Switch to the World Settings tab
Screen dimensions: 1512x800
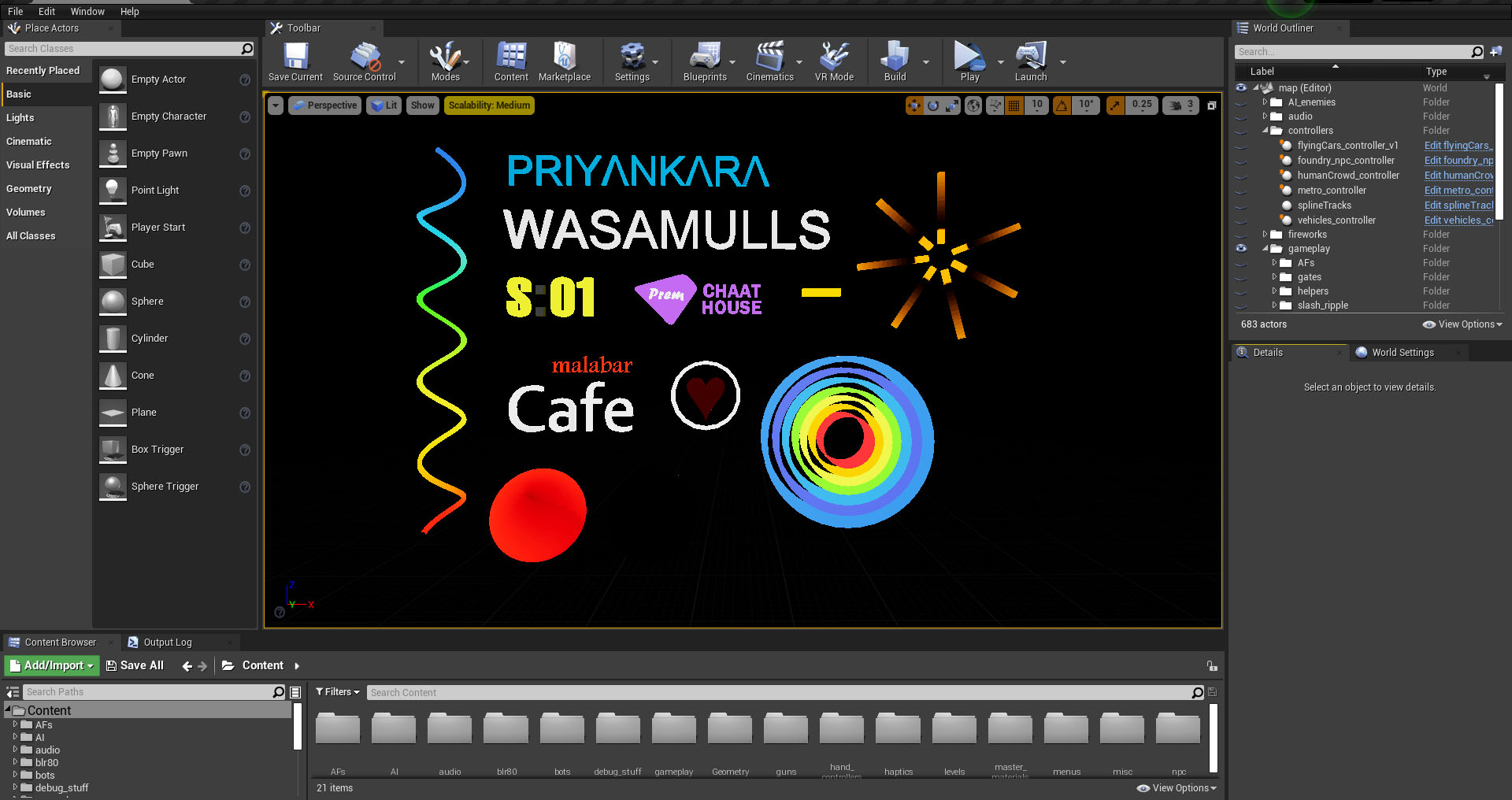pyautogui.click(x=1403, y=353)
